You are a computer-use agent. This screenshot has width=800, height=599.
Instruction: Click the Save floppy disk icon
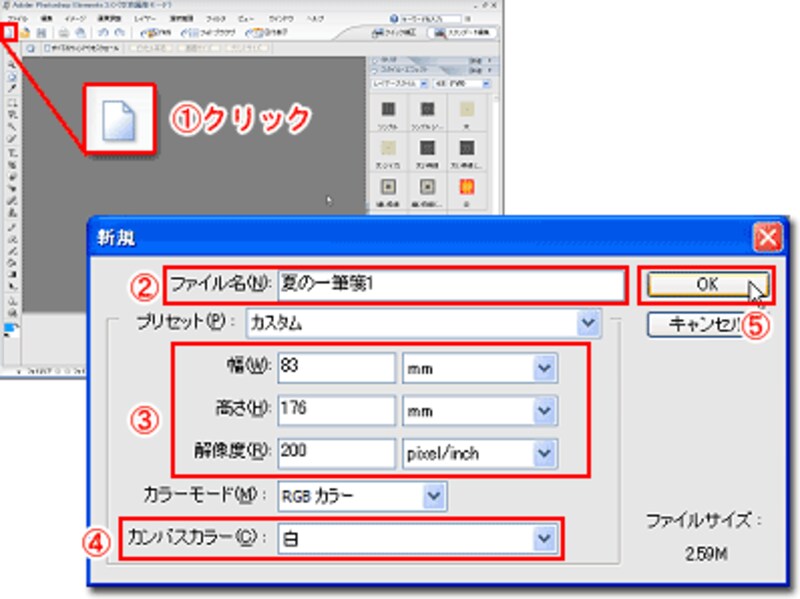[x=39, y=33]
